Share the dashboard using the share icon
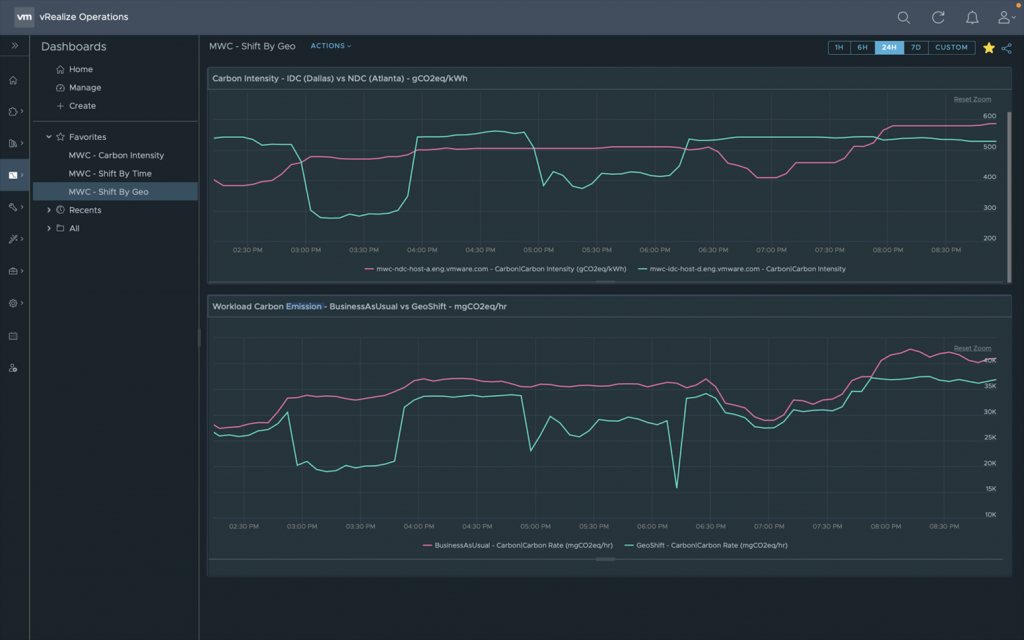This screenshot has width=1024, height=640. tap(1006, 47)
